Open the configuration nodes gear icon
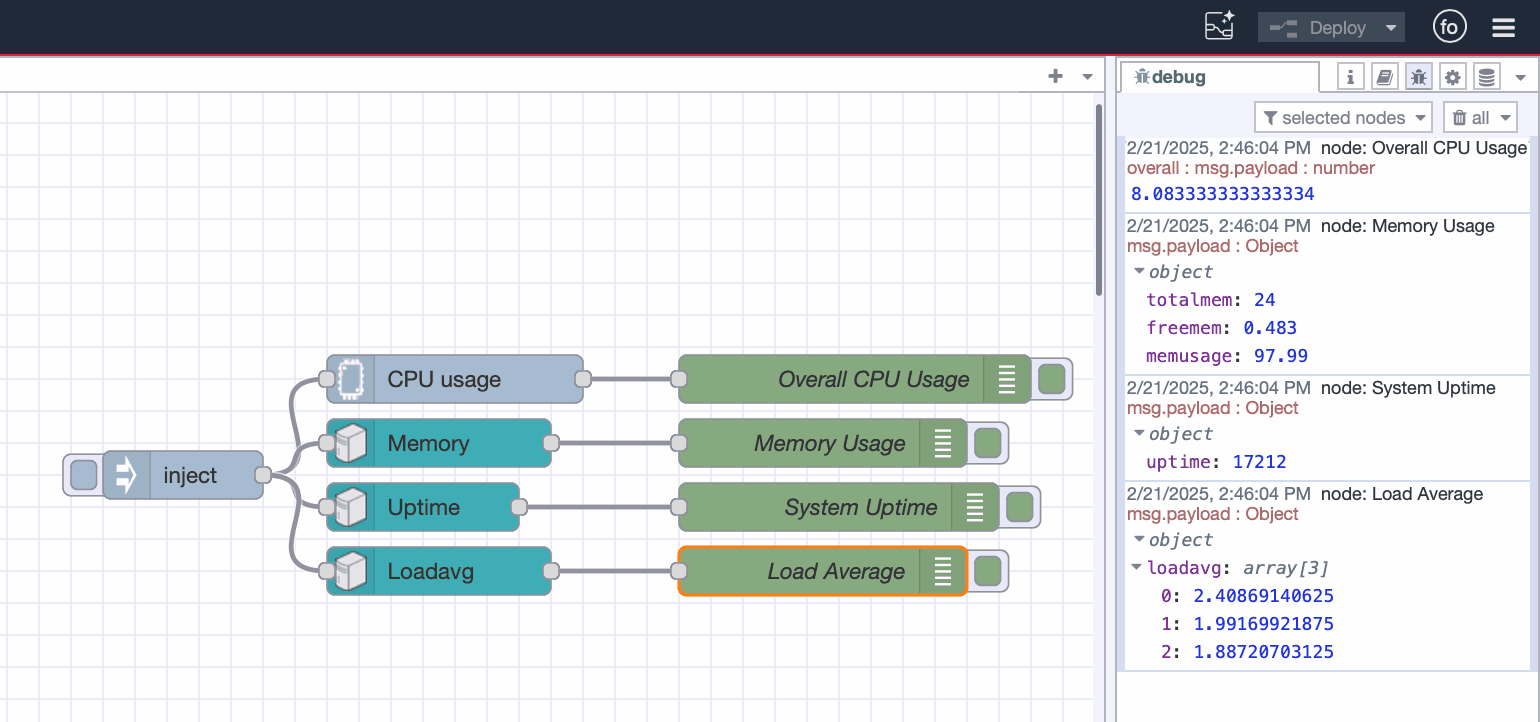1540x722 pixels. pos(1452,76)
